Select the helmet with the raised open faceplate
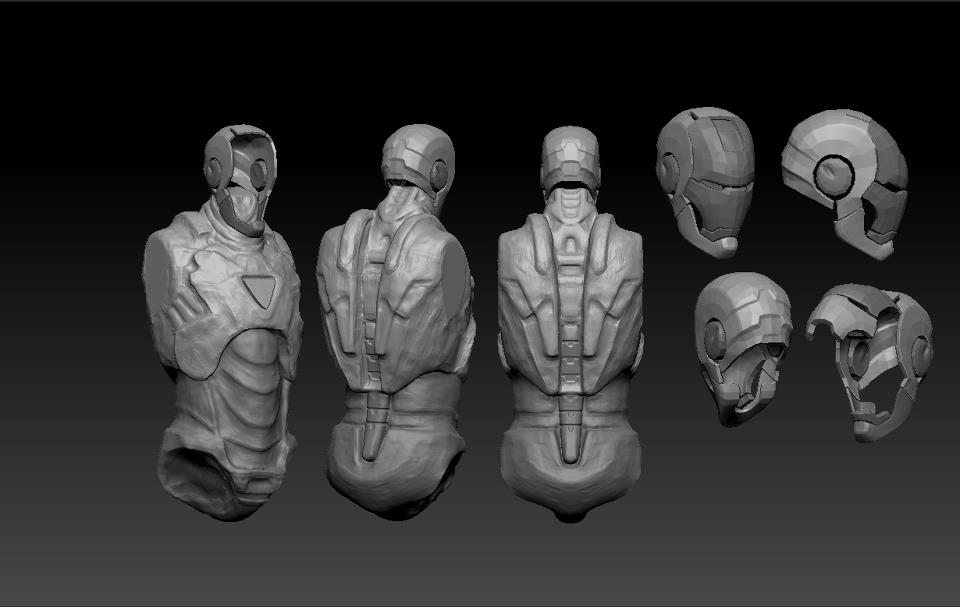960x607 pixels. 869,361
